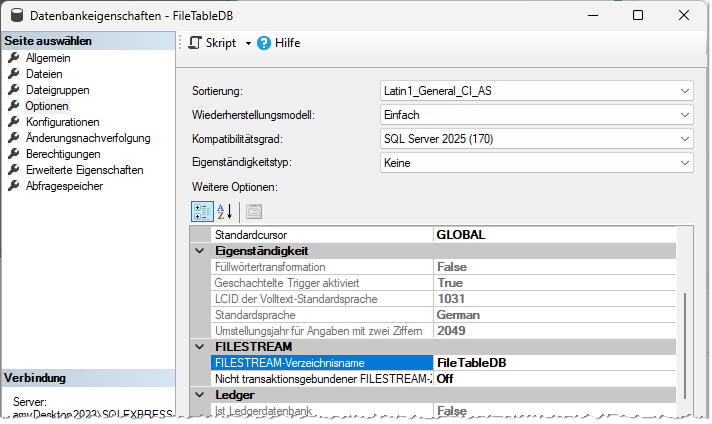This screenshot has width=712, height=424.
Task: Click the wrench icon next to Allgemein
Action: (x=14, y=58)
